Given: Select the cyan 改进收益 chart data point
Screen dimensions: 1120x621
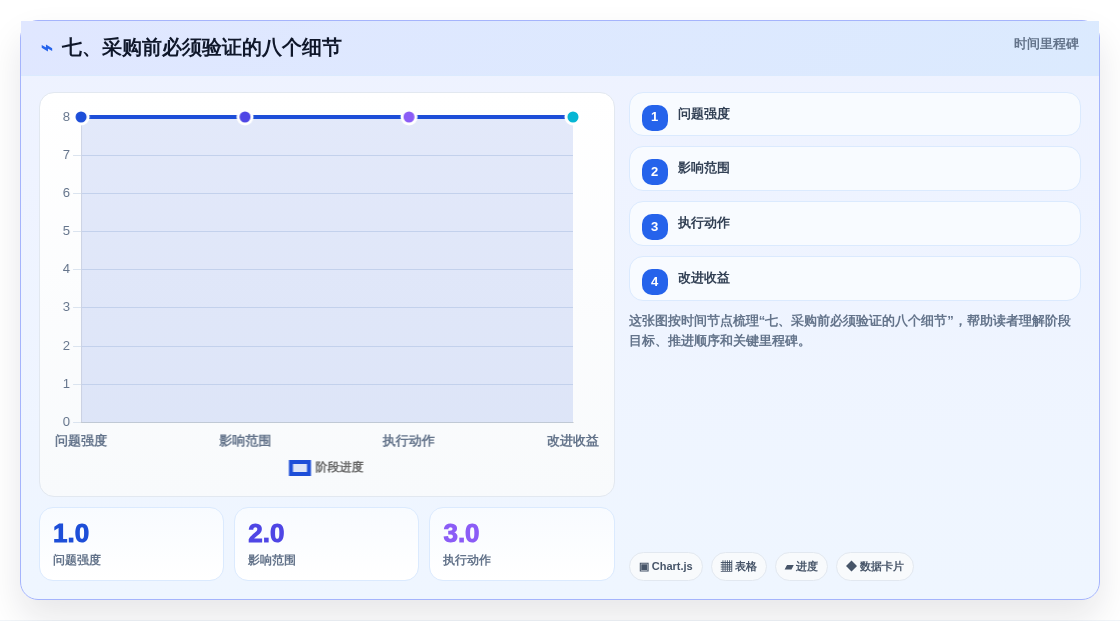Looking at the screenshot, I should coord(572,117).
